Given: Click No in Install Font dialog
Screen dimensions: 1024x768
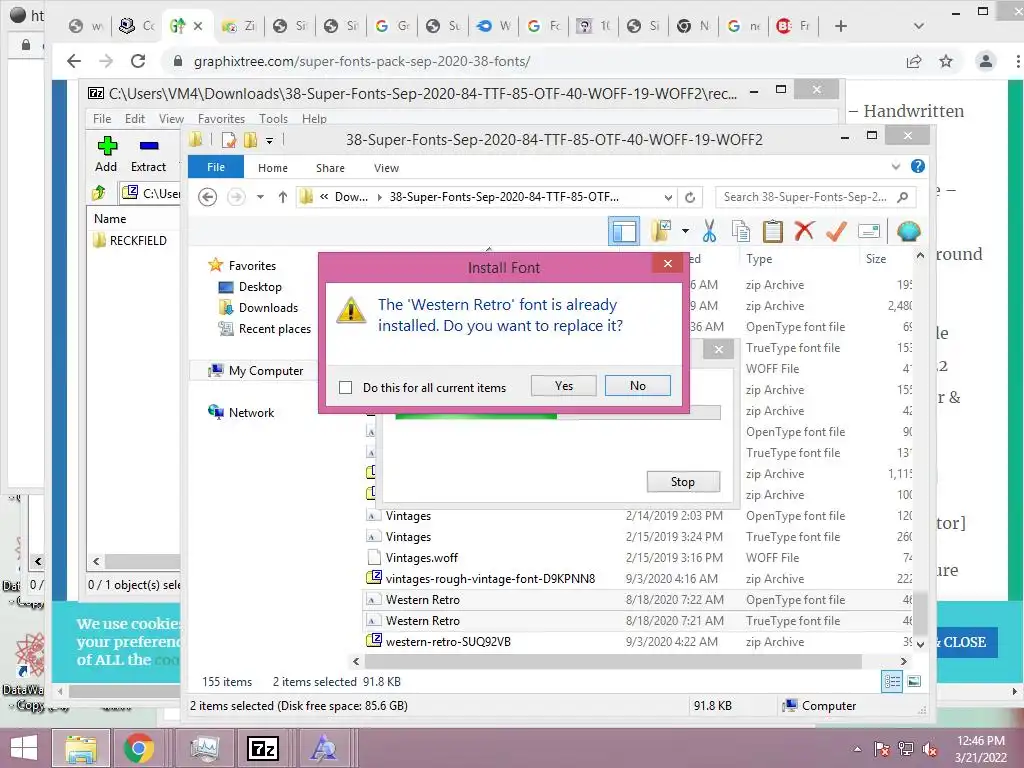Looking at the screenshot, I should pyautogui.click(x=637, y=386).
